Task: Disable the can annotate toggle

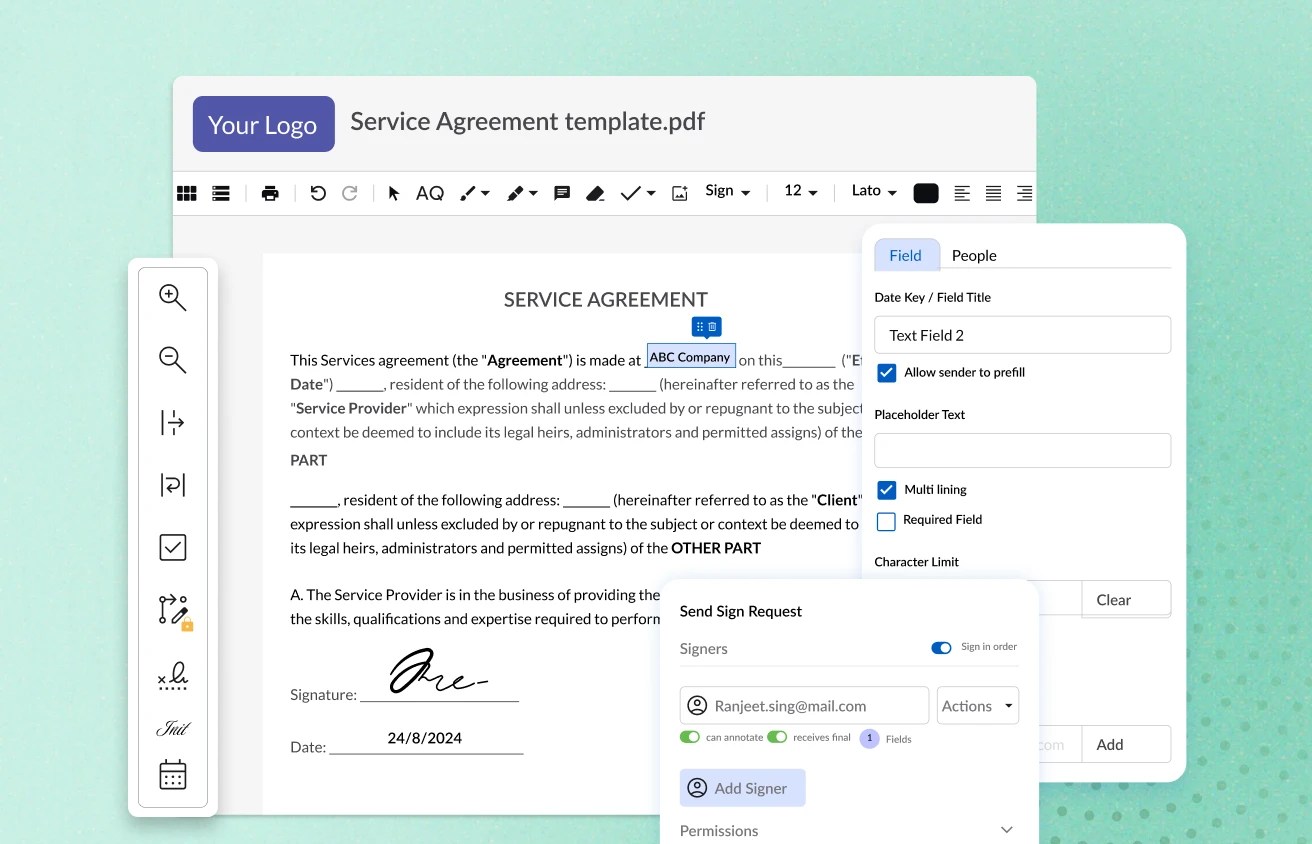Action: [x=690, y=737]
